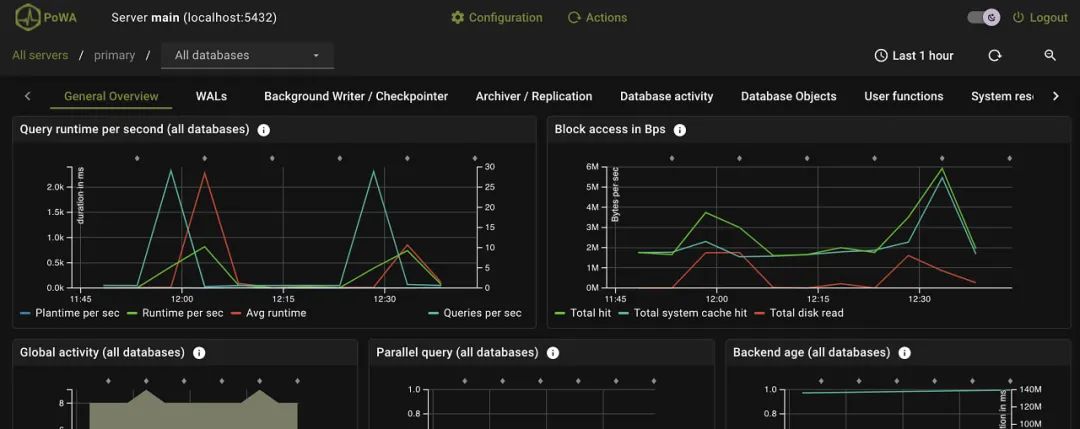Show info for Parallel query chart
The image size is (1080, 429).
coord(552,353)
